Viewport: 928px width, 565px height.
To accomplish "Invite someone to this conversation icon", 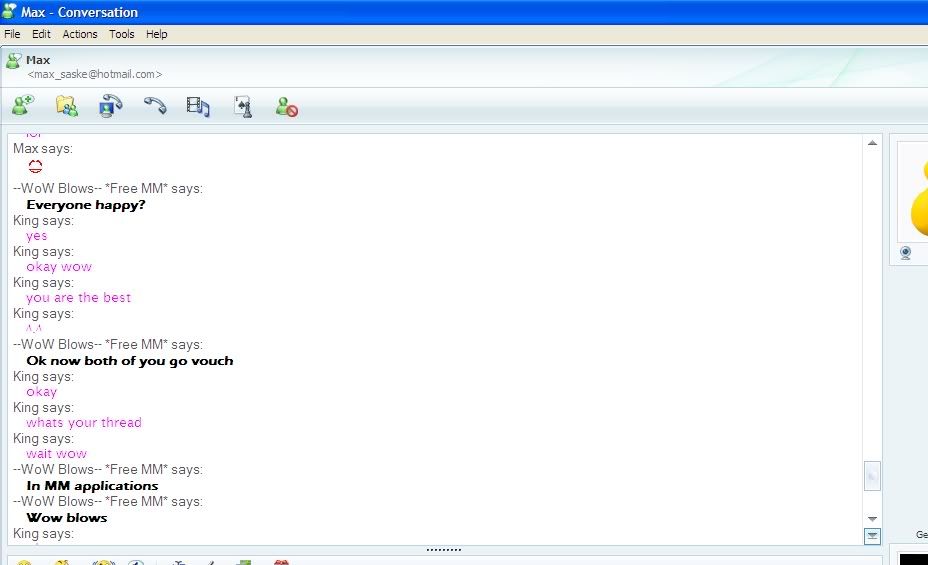I will pos(24,106).
